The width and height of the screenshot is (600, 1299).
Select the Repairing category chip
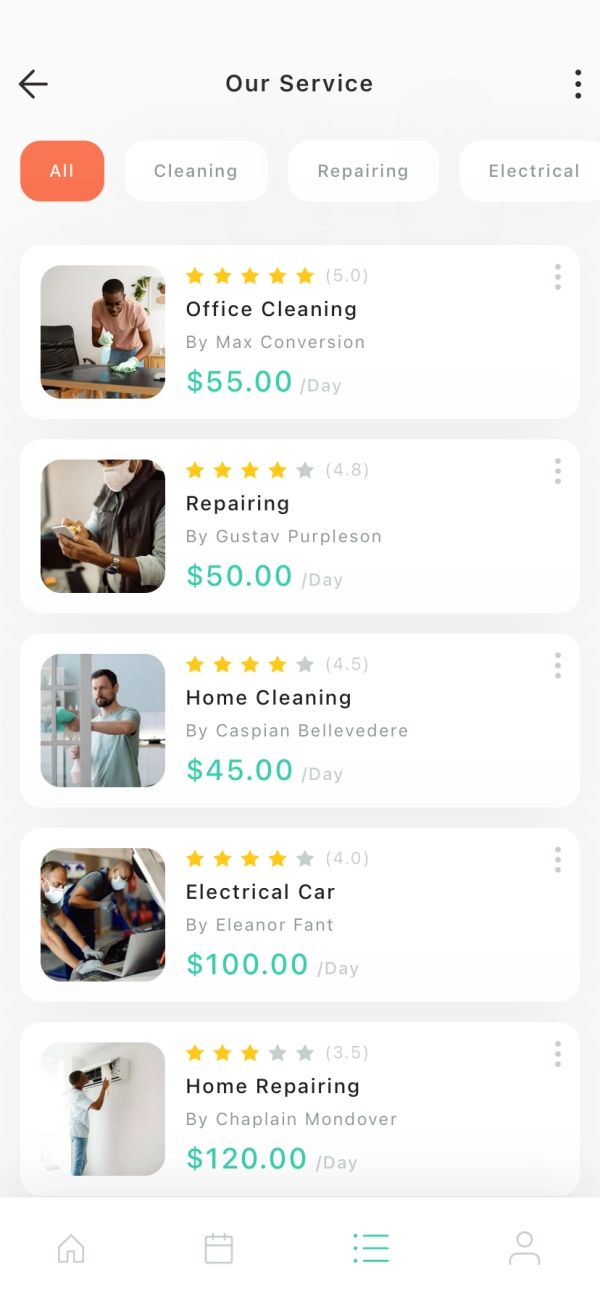point(363,171)
